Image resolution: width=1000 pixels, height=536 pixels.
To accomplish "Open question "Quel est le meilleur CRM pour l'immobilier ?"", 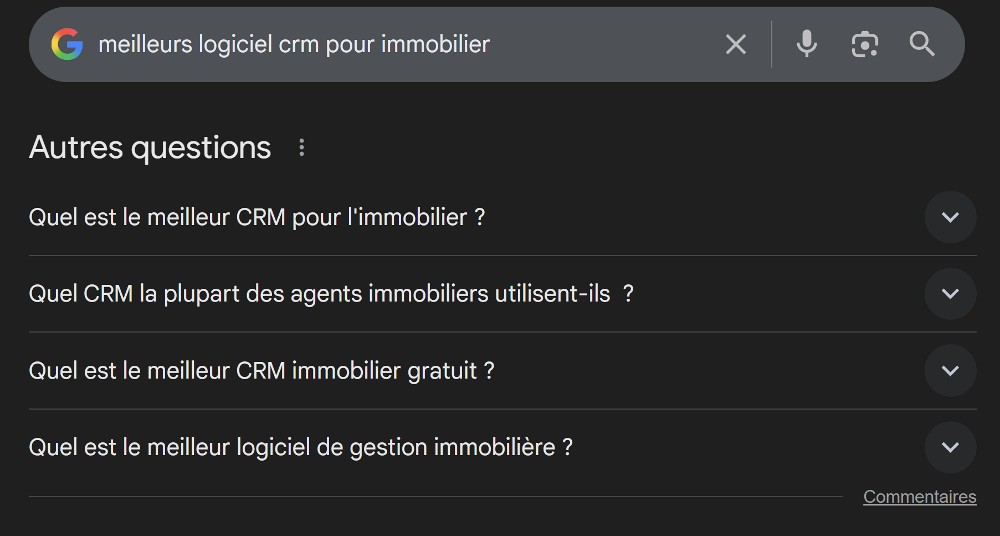I will coord(257,217).
